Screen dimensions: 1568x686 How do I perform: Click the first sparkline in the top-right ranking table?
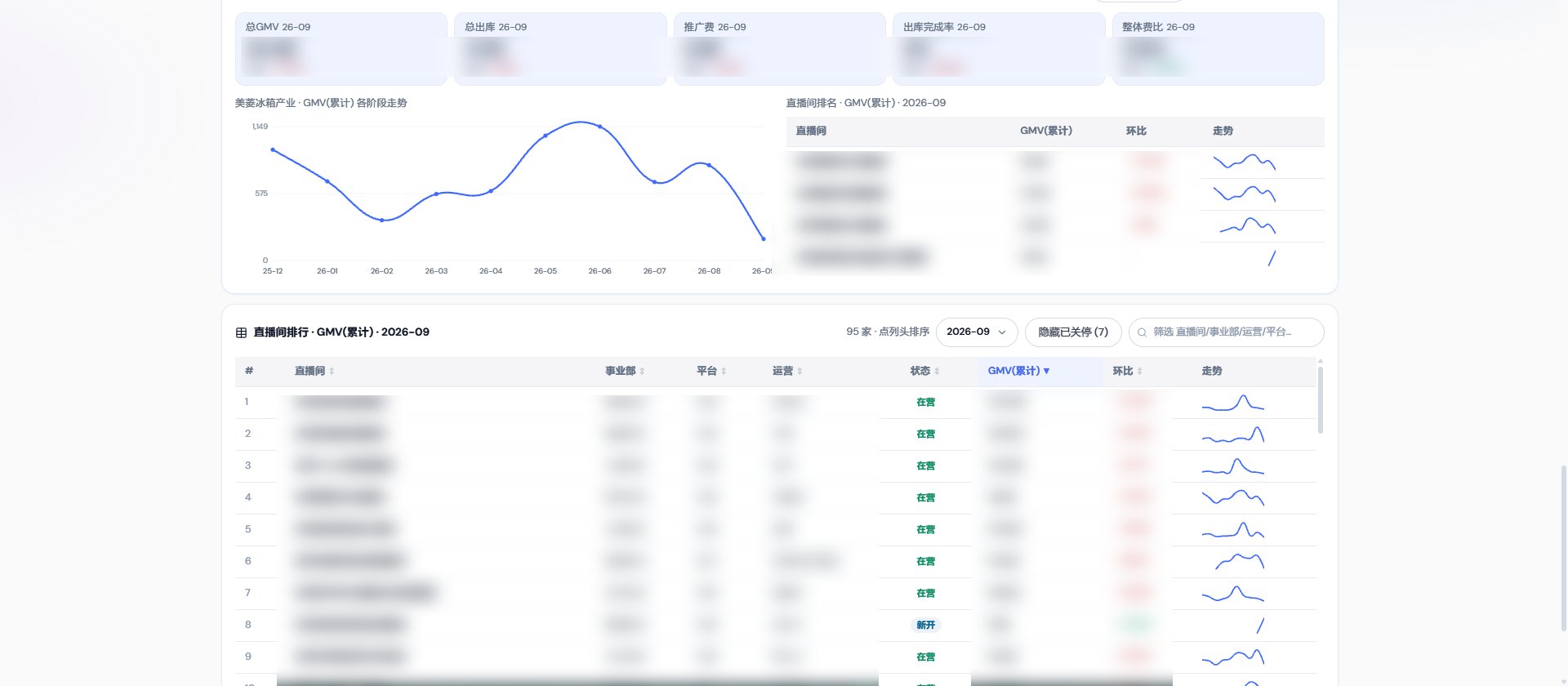[x=1245, y=163]
